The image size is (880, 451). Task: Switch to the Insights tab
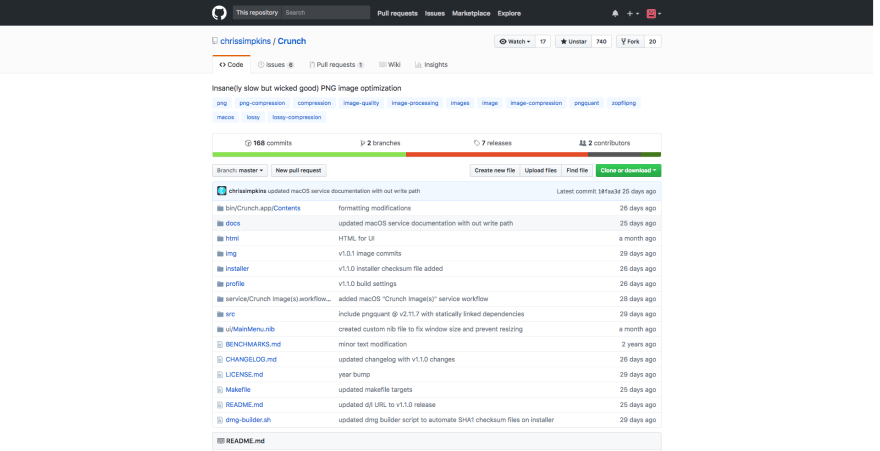click(431, 65)
